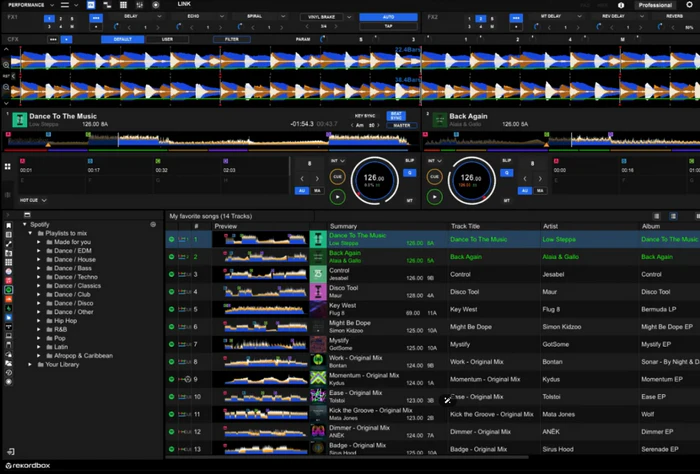
Task: Click the CUE button on deck 2
Action: coord(433,178)
